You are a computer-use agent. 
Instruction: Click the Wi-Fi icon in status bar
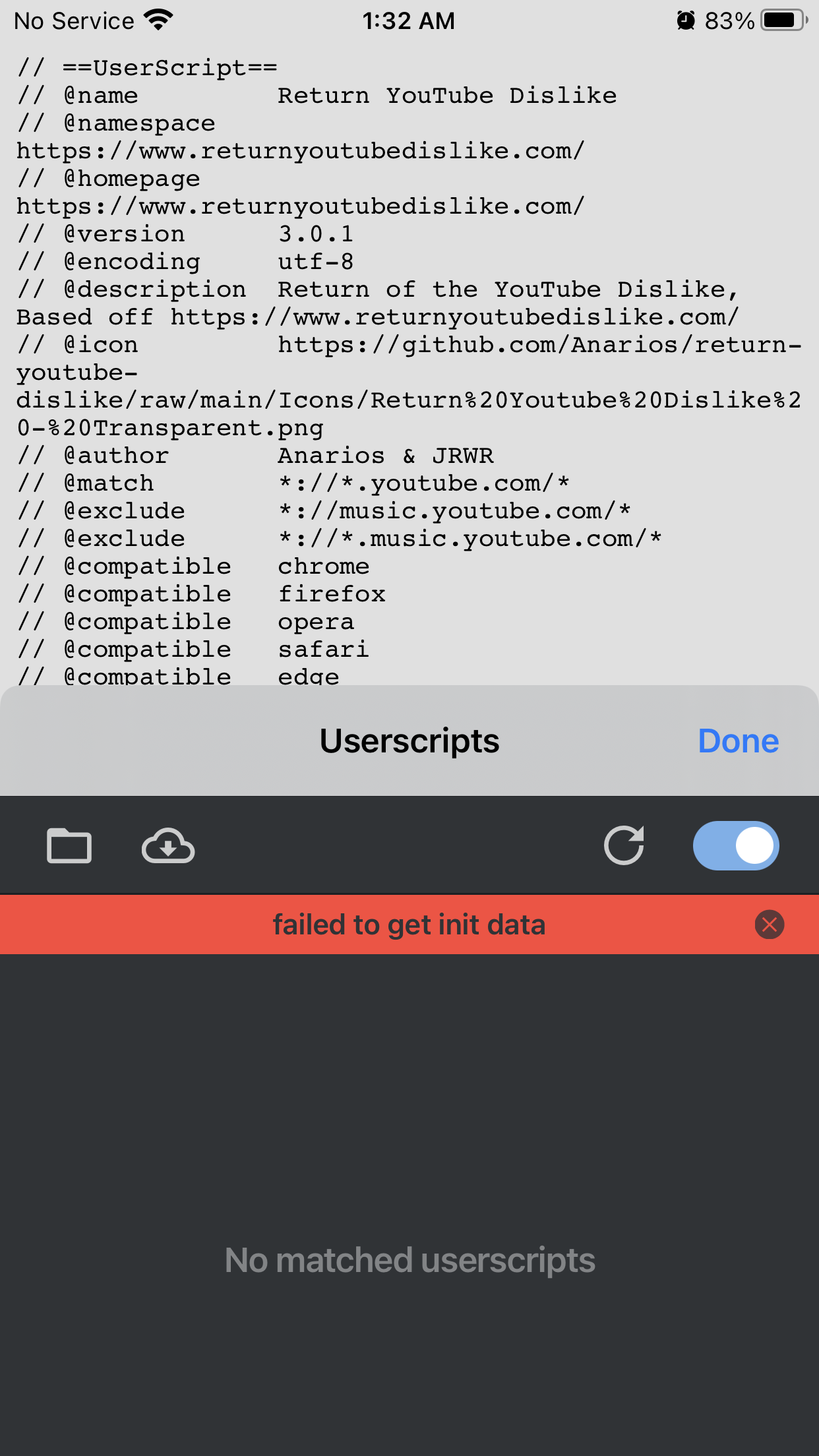[x=158, y=19]
